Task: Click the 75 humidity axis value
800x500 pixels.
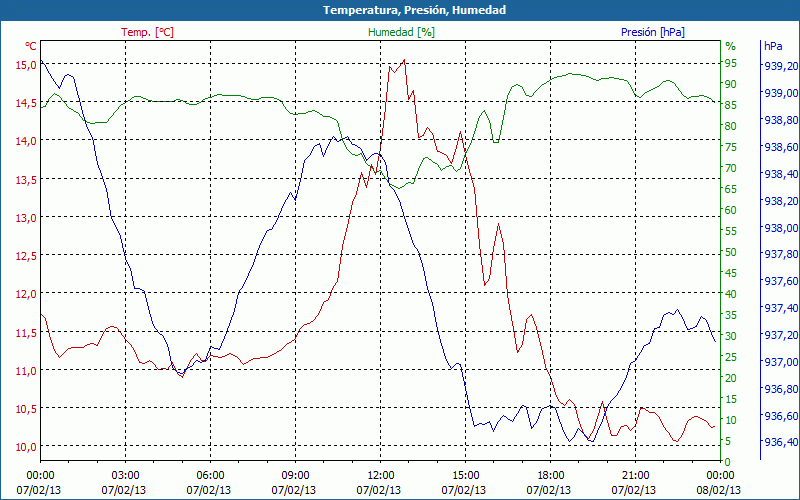Action: pos(731,147)
